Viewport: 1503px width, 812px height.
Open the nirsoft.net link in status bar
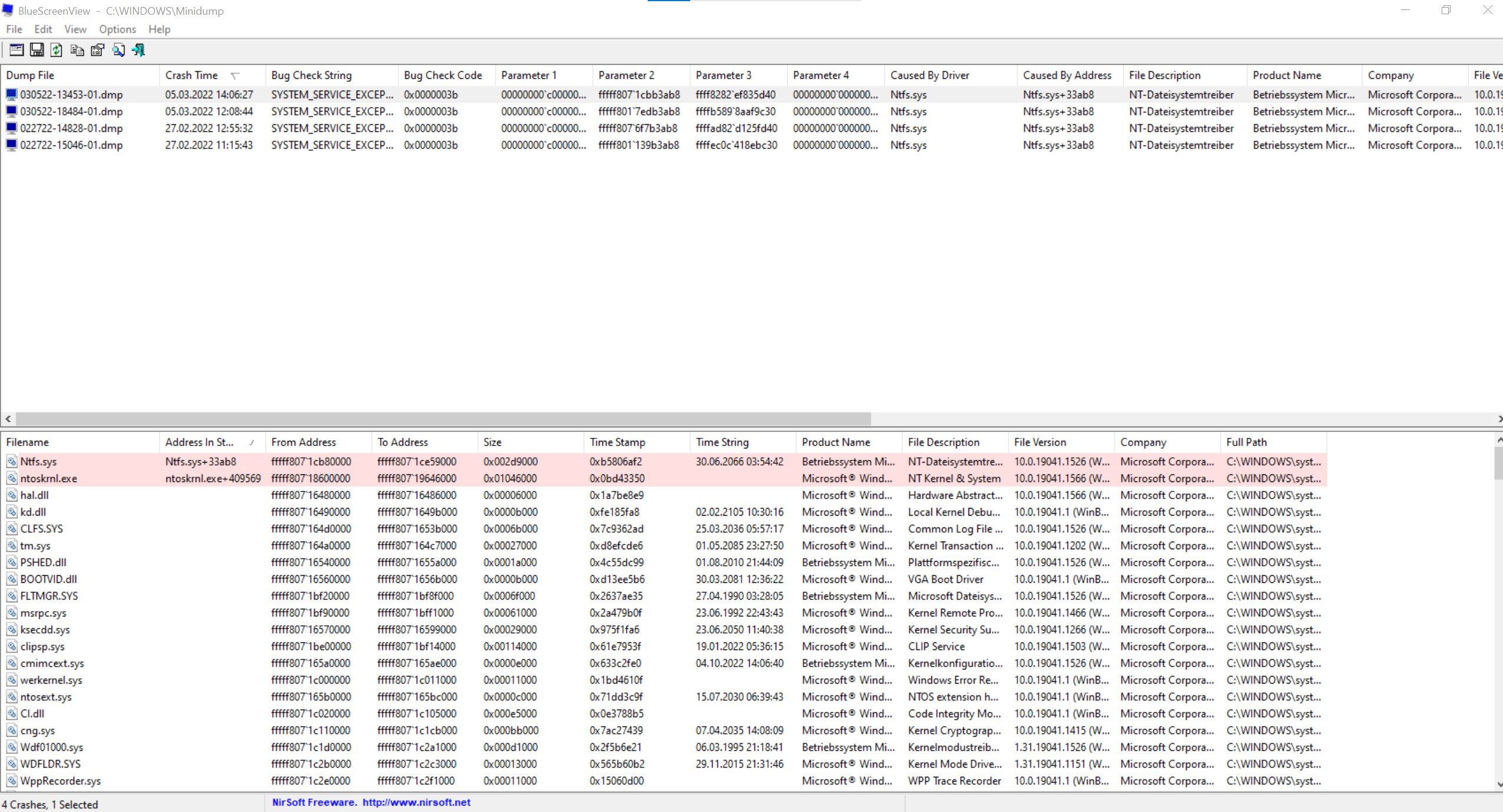pyautogui.click(x=416, y=802)
